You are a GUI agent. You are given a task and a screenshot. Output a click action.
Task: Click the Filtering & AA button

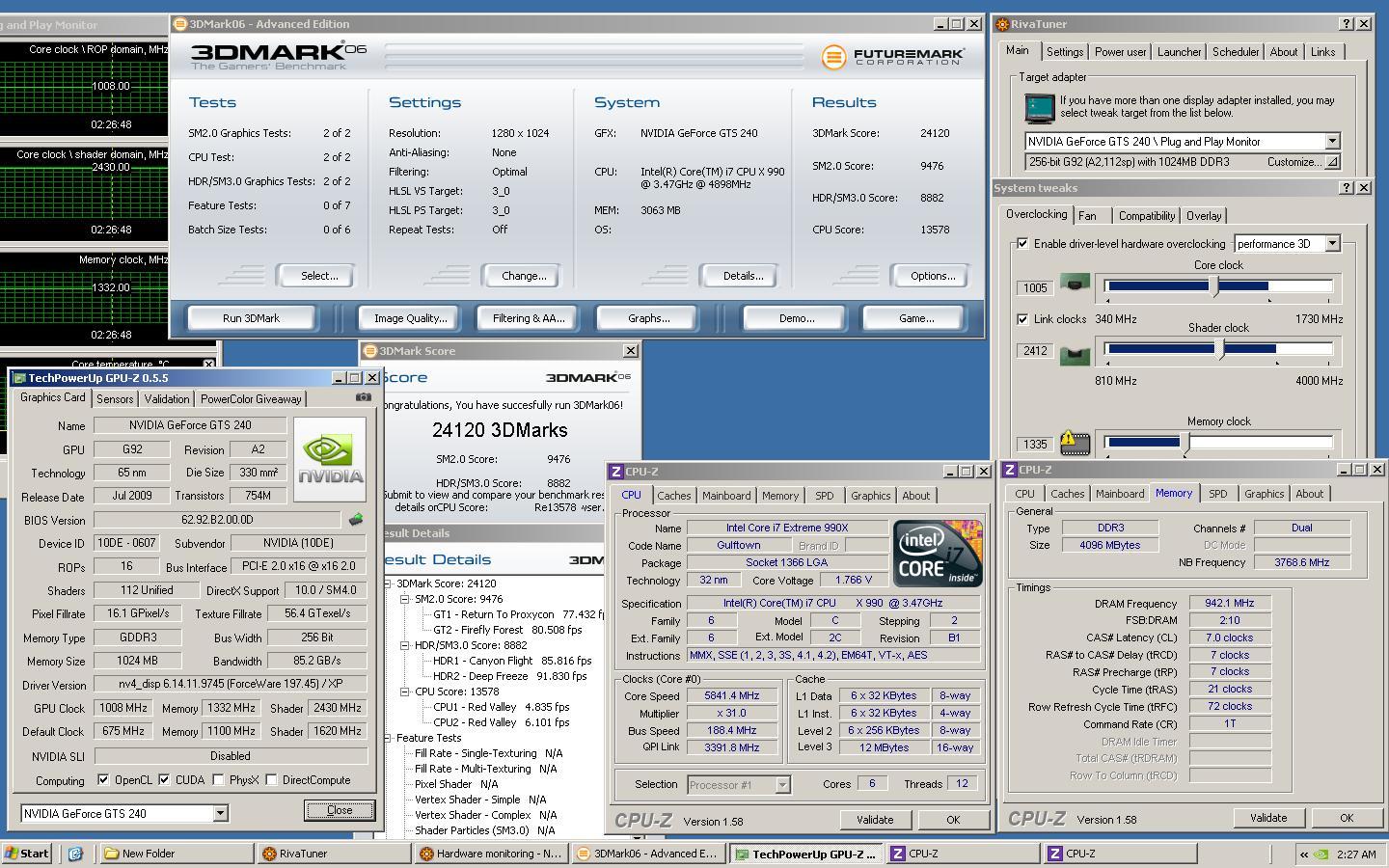(529, 318)
